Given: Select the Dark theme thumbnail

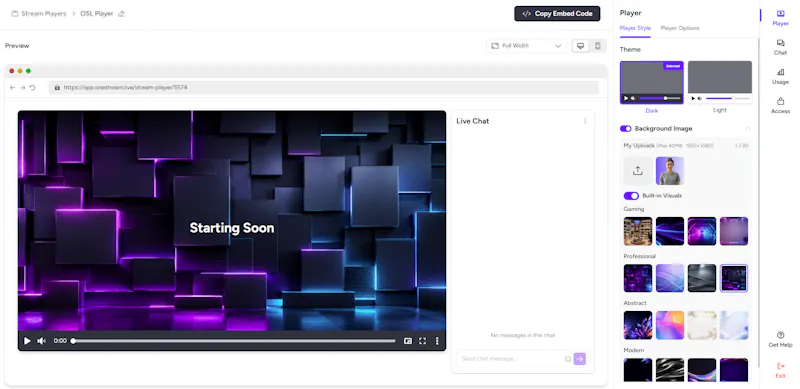Looking at the screenshot, I should pos(652,83).
